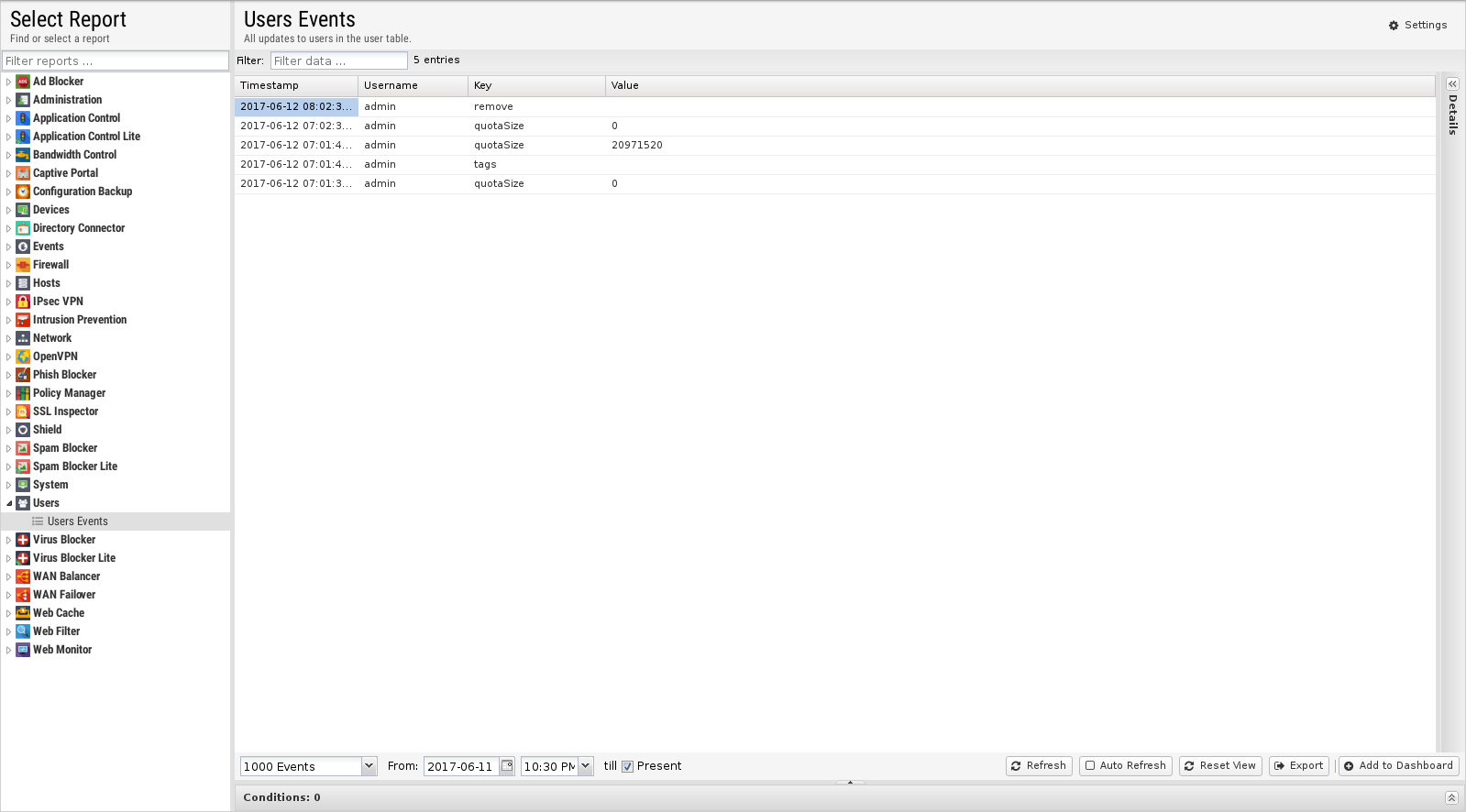
Task: Open the 10:30 PM time dropdown
Action: (x=586, y=766)
